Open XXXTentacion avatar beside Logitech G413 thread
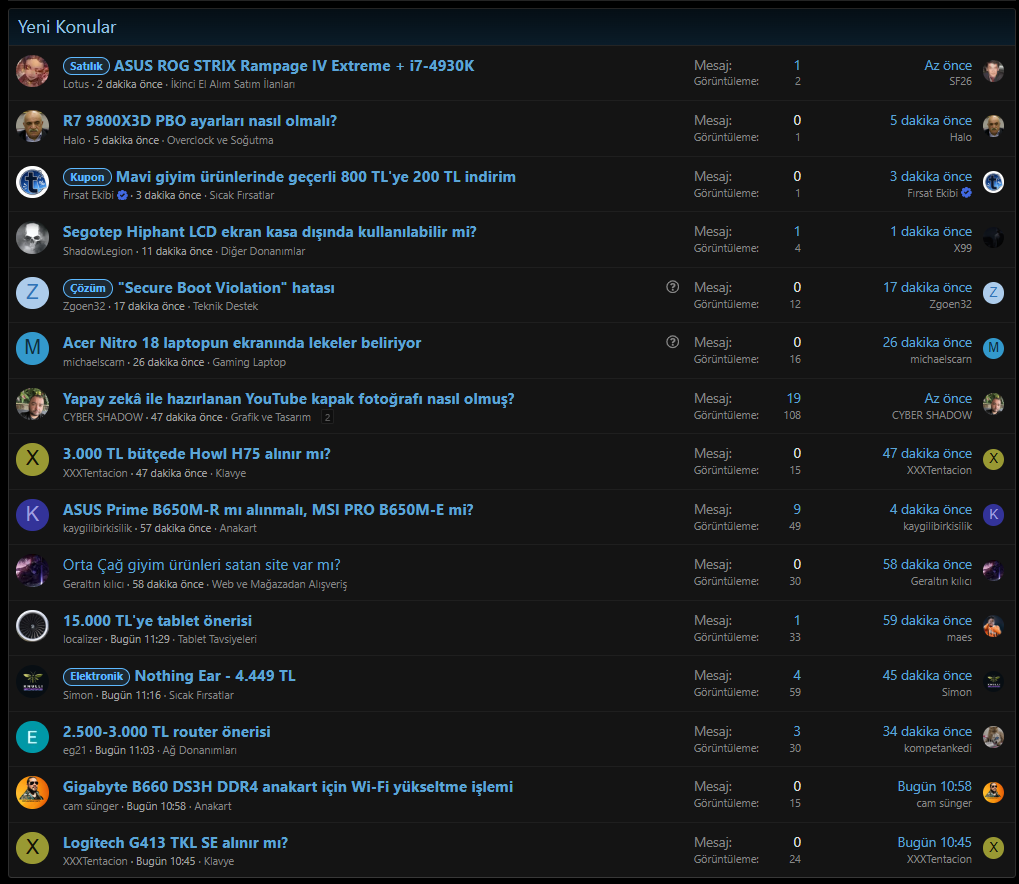The width and height of the screenshot is (1019, 884). click(32, 849)
